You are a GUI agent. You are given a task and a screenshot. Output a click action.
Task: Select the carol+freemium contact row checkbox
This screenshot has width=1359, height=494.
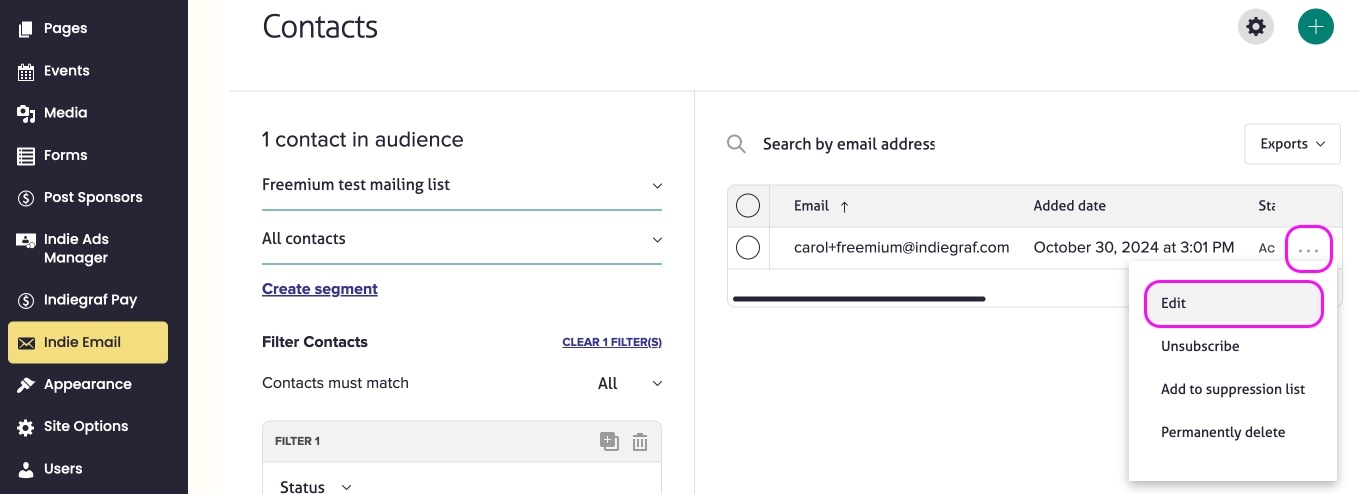(748, 248)
